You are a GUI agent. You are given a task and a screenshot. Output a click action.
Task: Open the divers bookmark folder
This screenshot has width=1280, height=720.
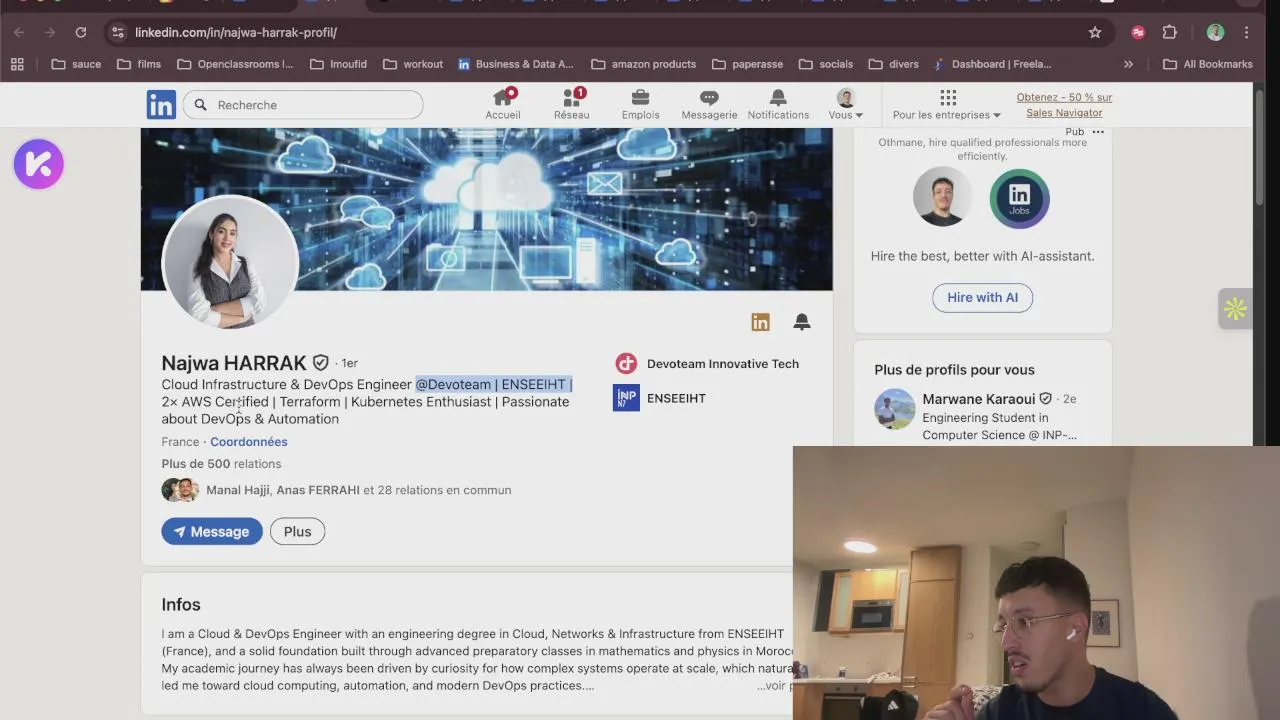894,64
